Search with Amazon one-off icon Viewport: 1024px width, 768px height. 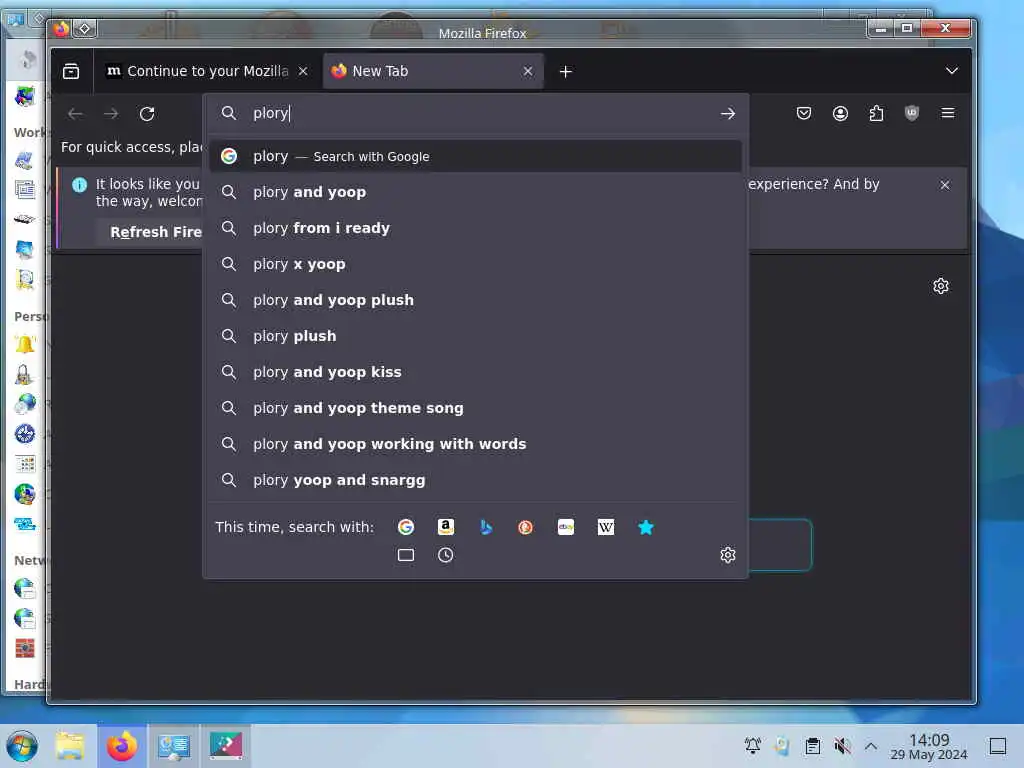445,527
